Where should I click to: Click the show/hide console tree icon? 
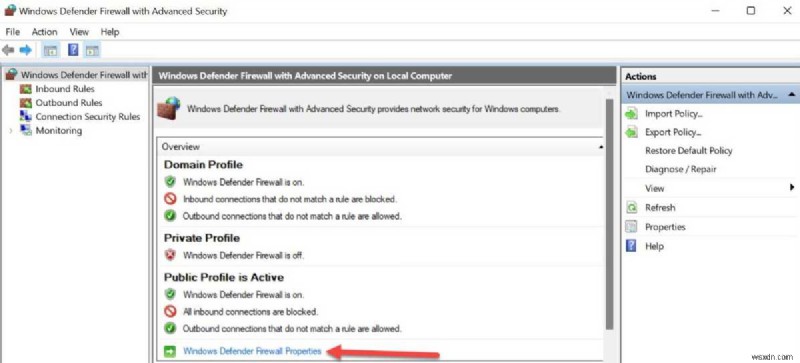pyautogui.click(x=51, y=50)
